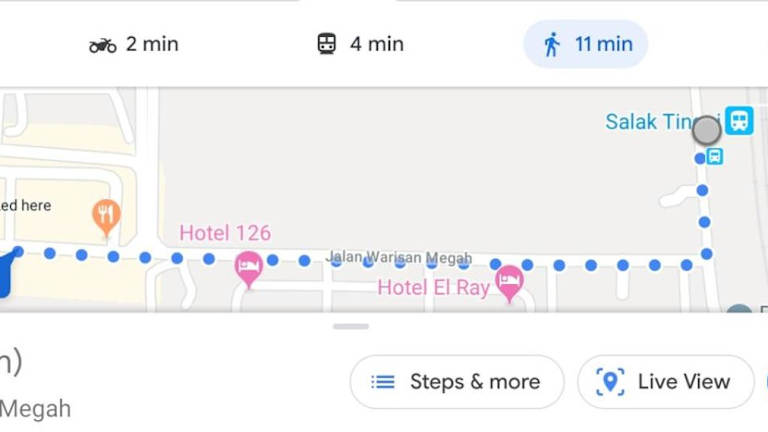Tap the truncated "ed here" map label

25,205
